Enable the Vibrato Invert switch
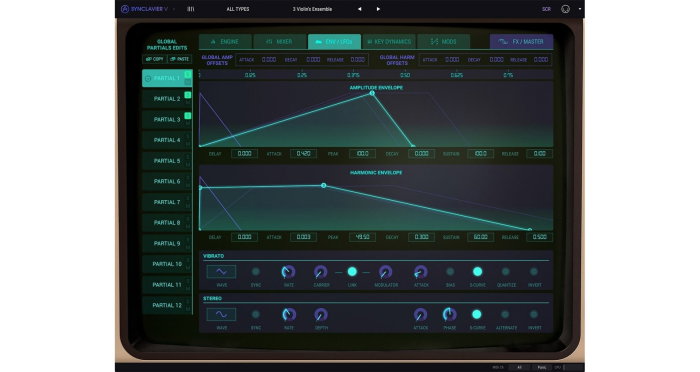This screenshot has width=700, height=372. [x=534, y=272]
